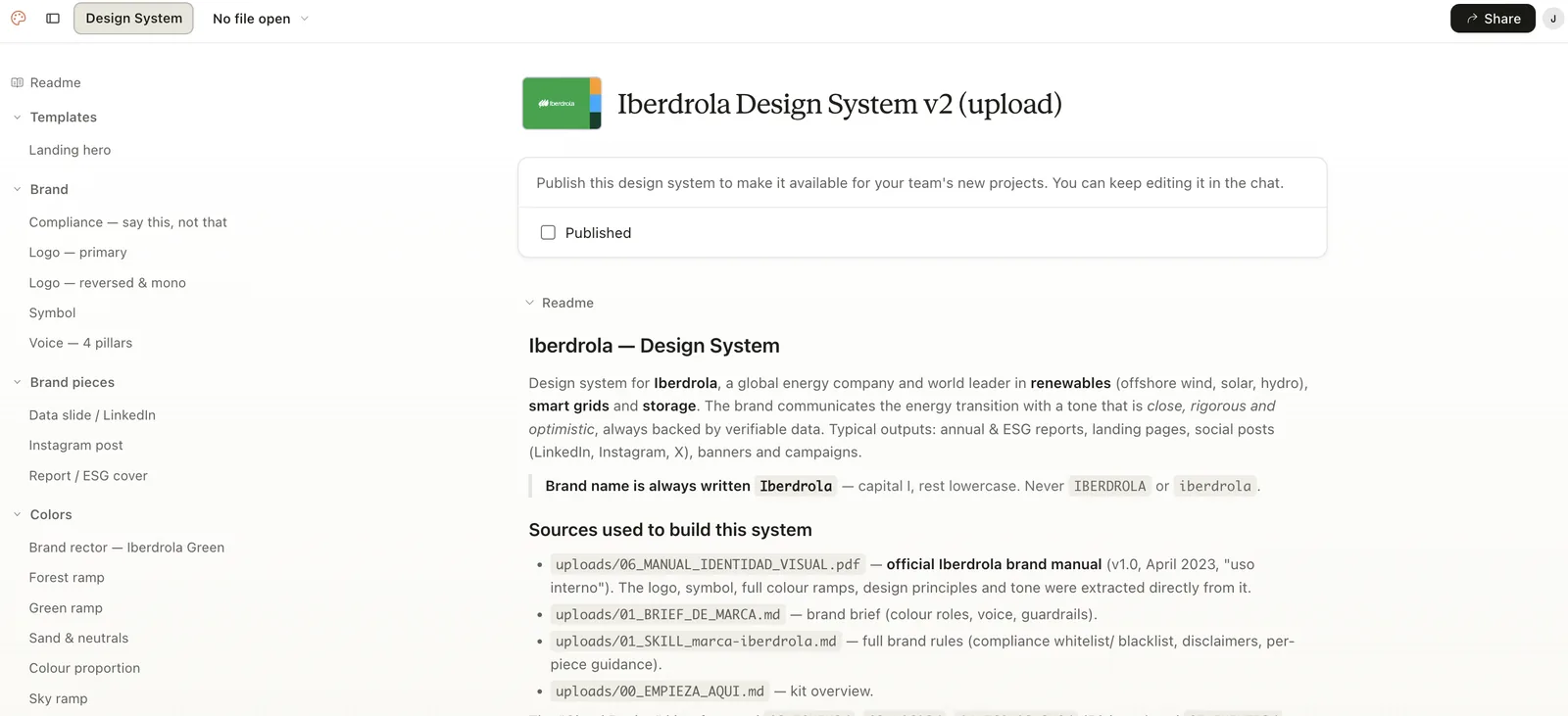
Task: Select Logo — reversed & mono item
Action: [x=107, y=282]
